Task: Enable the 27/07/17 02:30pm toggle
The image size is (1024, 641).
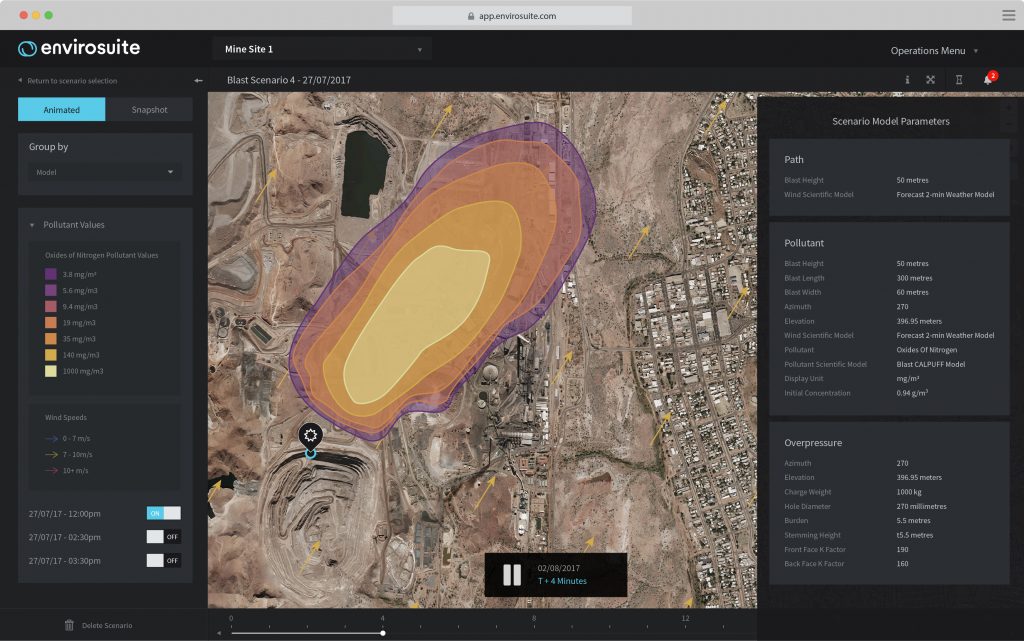Action: tap(164, 537)
